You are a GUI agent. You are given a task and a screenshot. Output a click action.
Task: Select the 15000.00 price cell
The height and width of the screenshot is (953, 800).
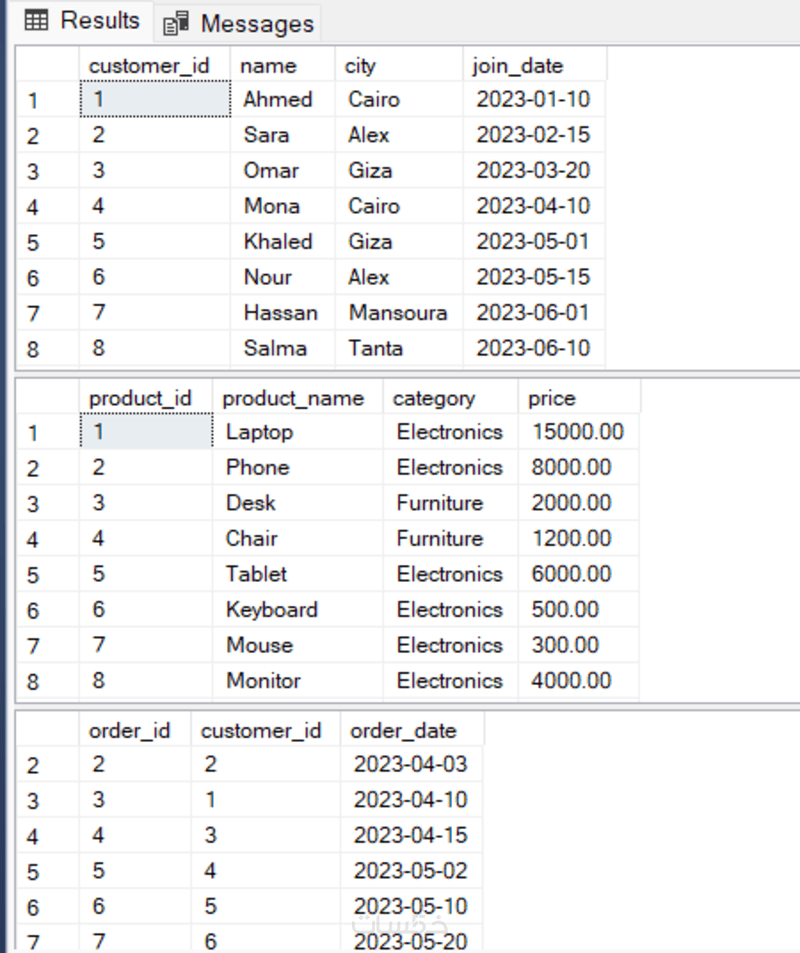click(x=578, y=432)
